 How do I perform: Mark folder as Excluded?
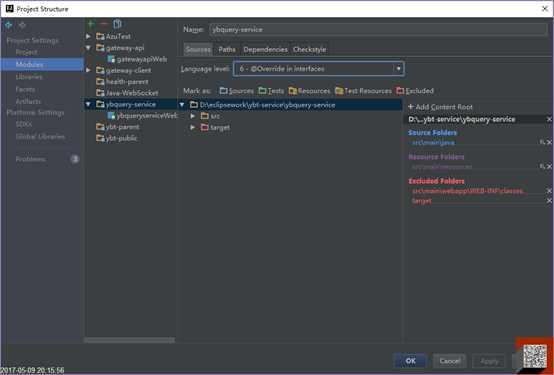(415, 91)
